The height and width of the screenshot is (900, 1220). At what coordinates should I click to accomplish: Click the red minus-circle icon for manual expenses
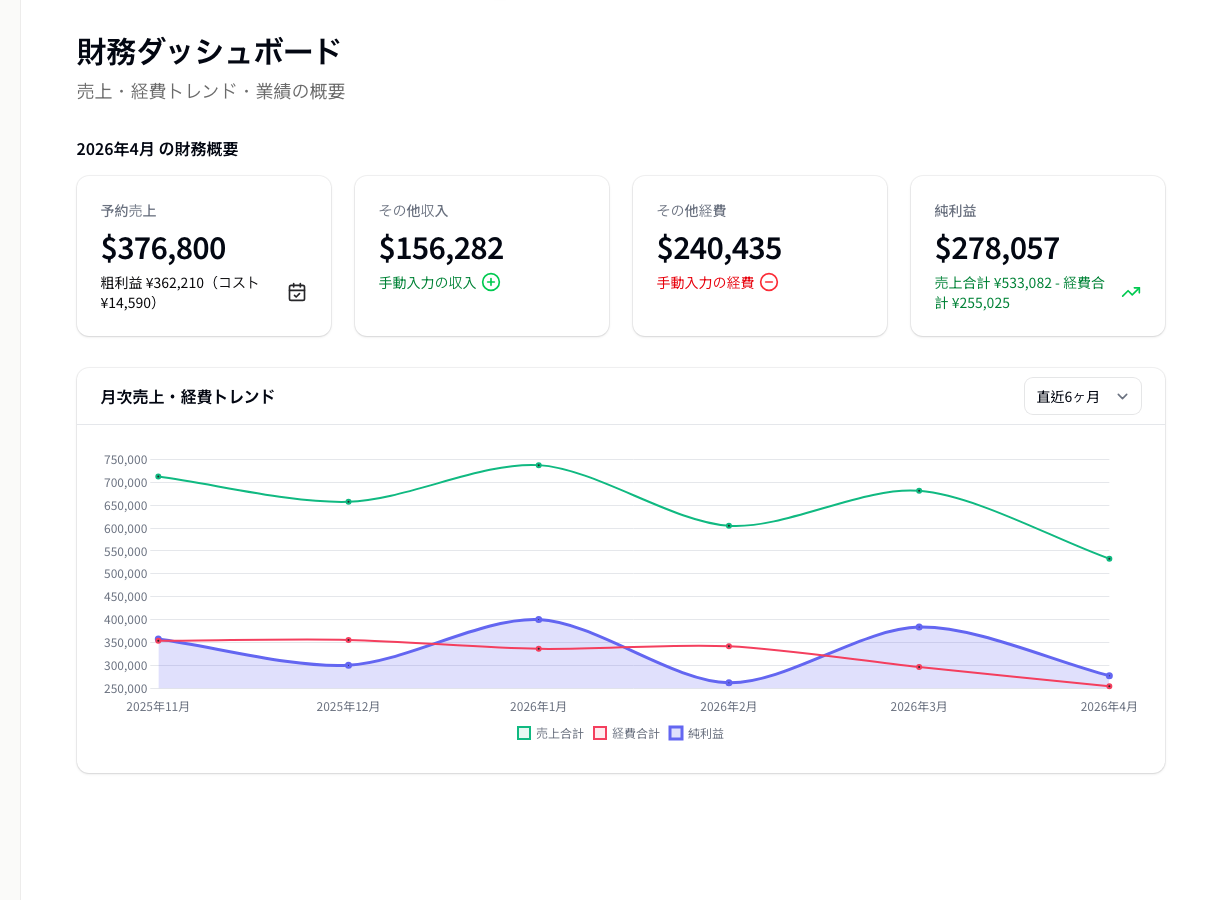pyautogui.click(x=768, y=282)
